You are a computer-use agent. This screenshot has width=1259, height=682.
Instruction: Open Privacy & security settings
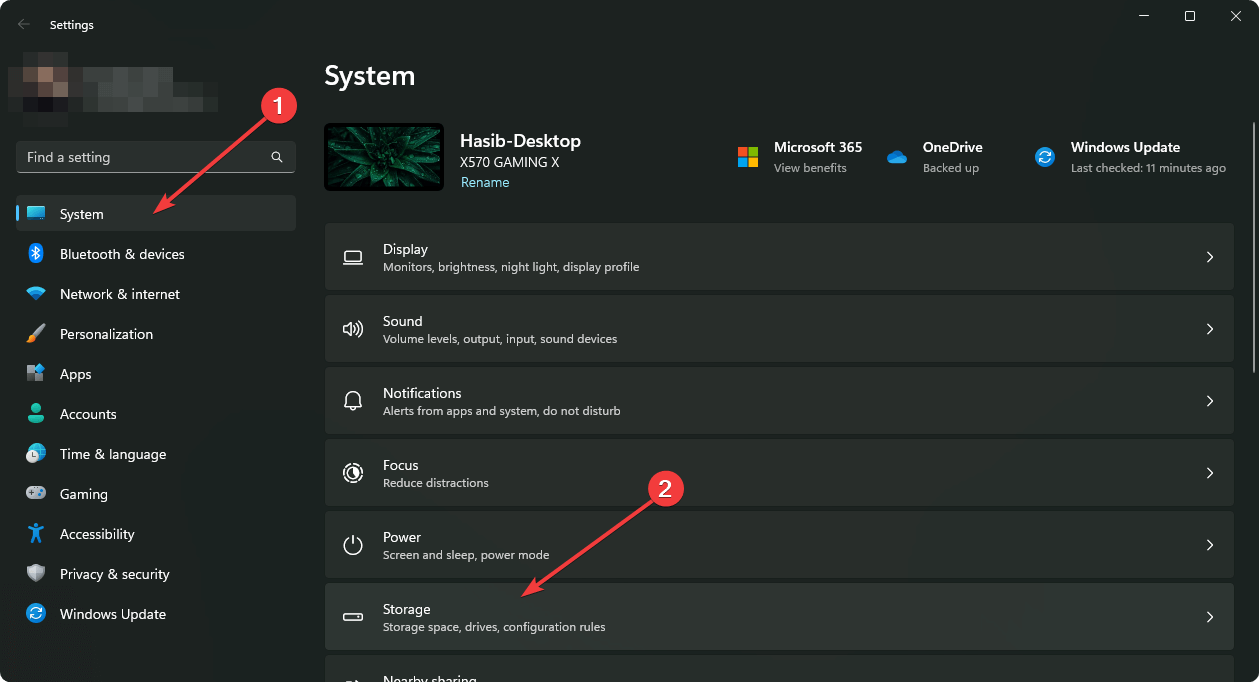tap(156, 573)
